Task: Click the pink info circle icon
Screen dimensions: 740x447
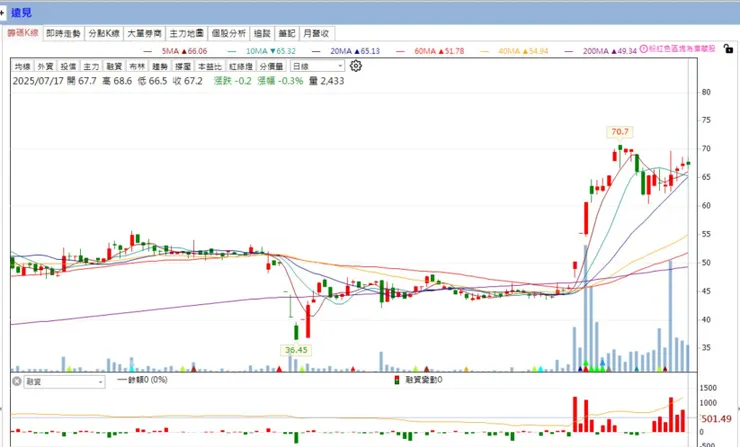Action: (644, 49)
